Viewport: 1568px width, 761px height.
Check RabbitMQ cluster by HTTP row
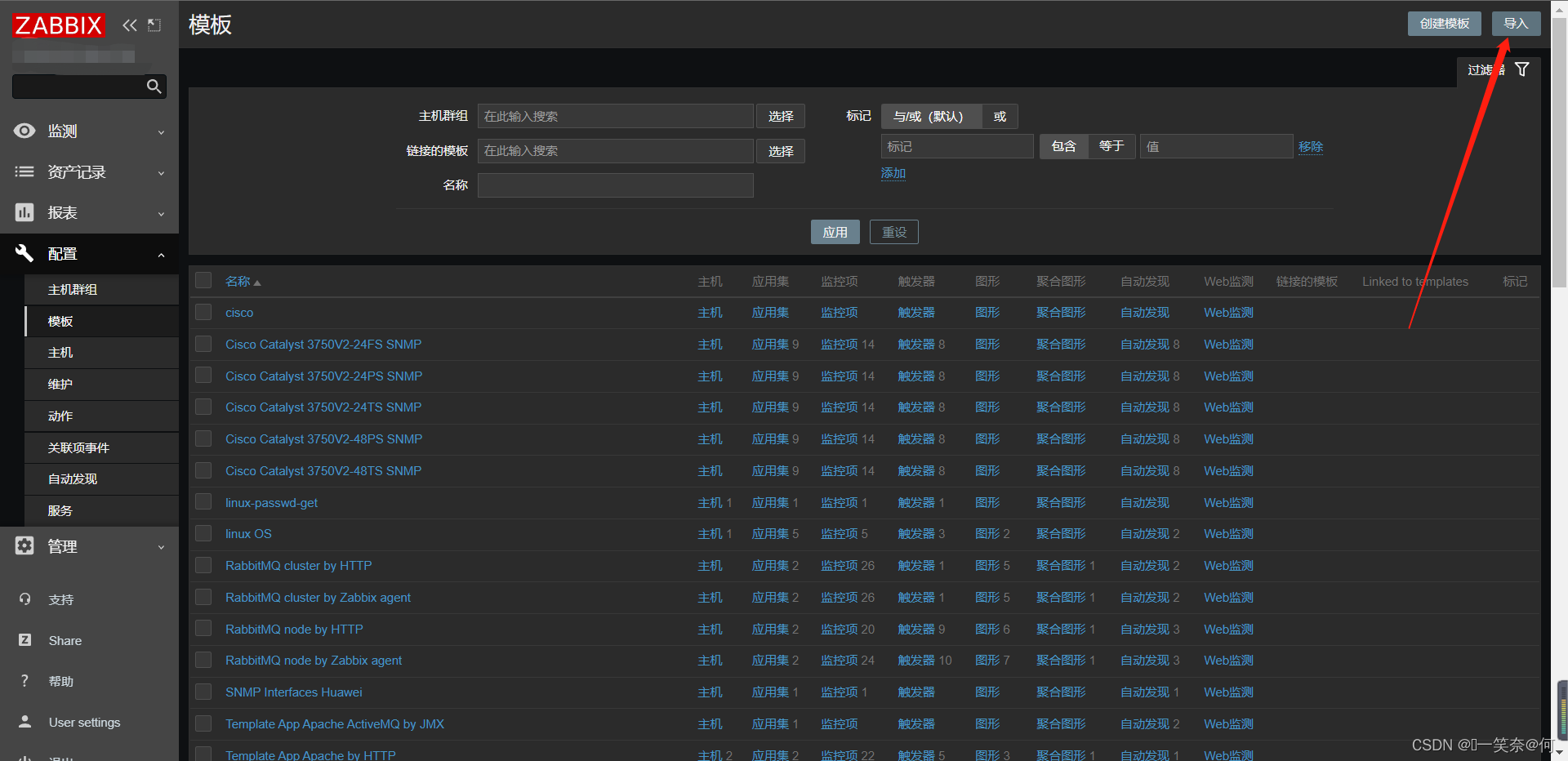(x=203, y=565)
